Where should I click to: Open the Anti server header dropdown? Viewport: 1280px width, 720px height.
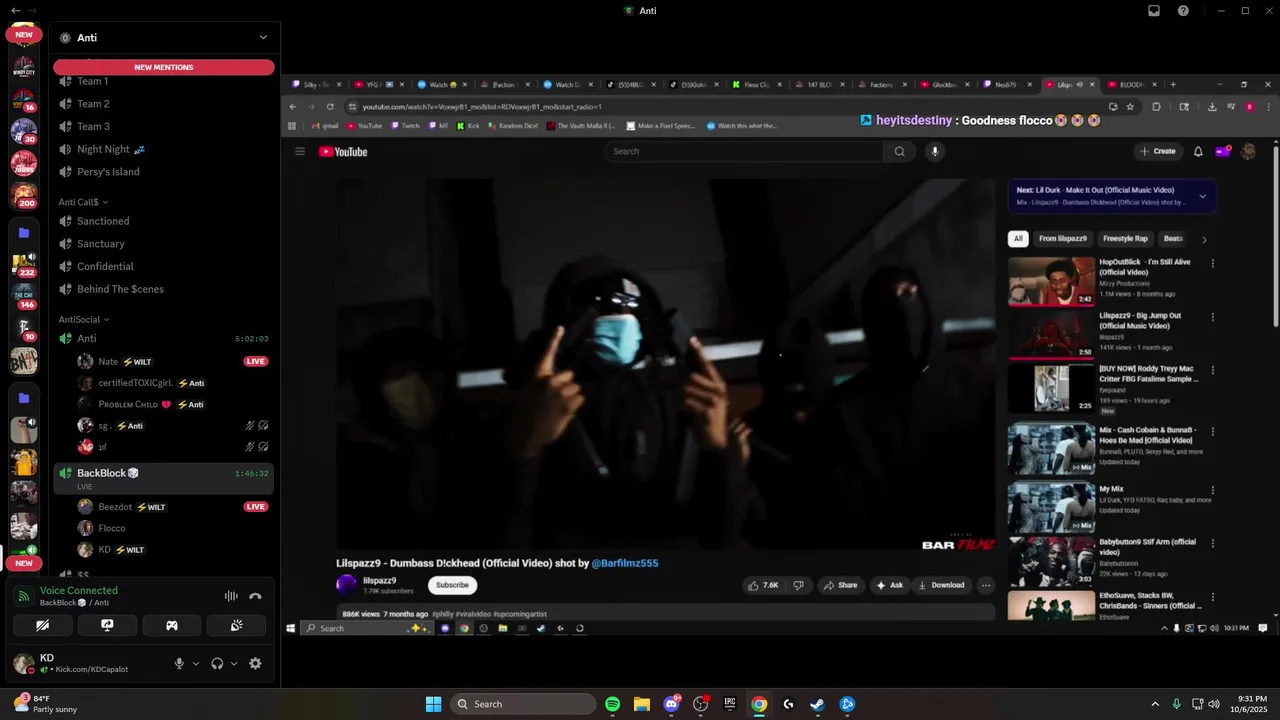click(263, 37)
